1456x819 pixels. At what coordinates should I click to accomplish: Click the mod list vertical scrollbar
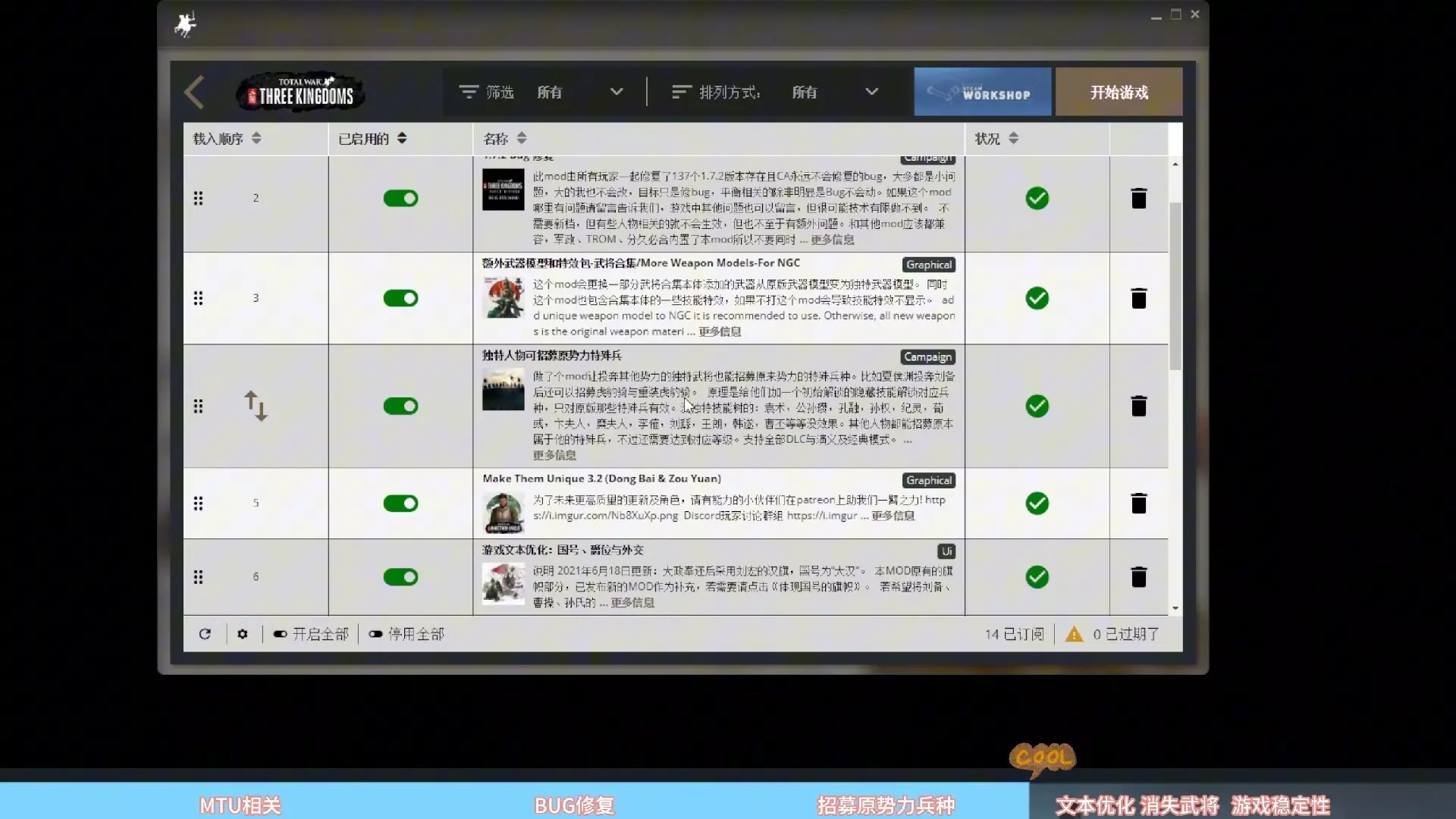[1175, 287]
